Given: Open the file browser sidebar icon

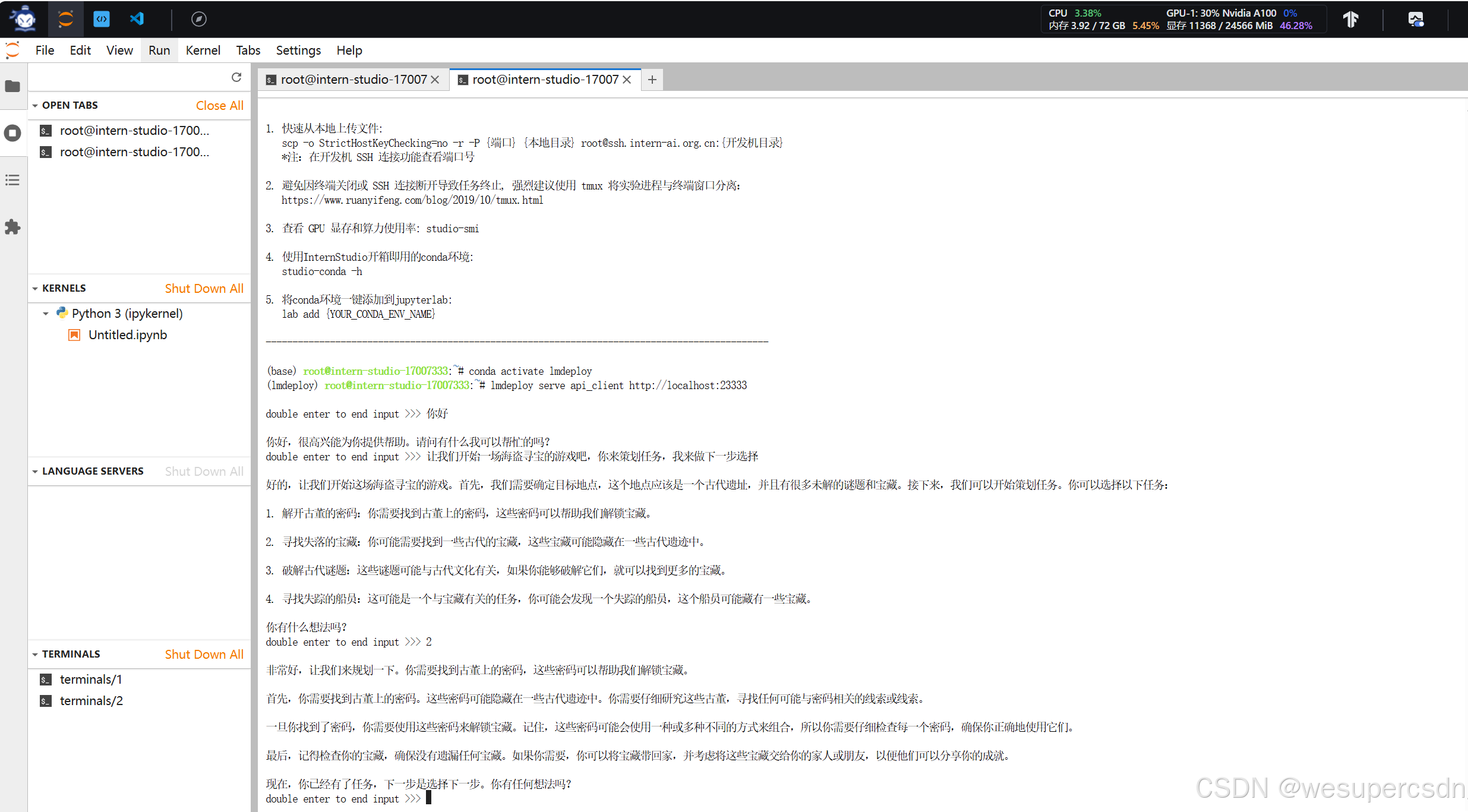Looking at the screenshot, I should pos(12,87).
